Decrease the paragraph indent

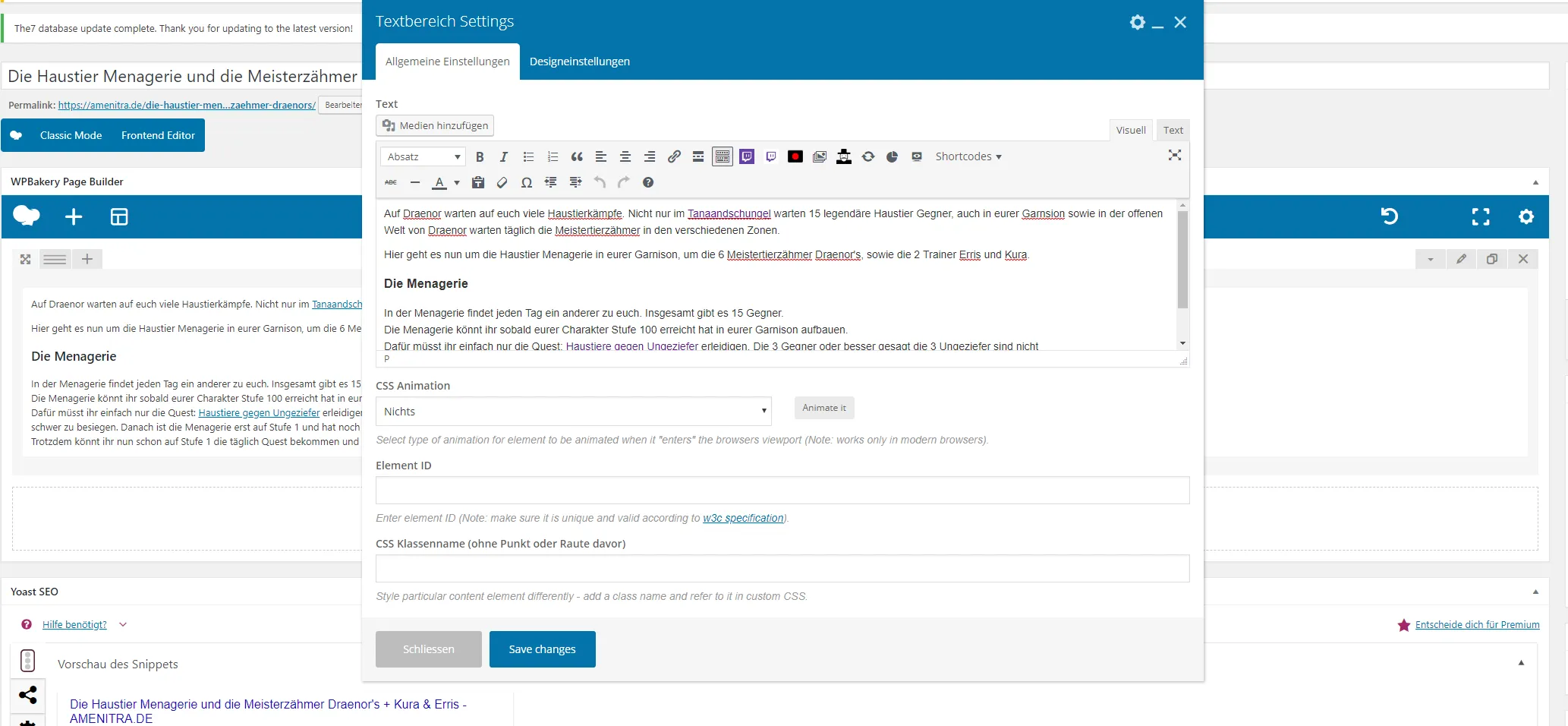[551, 182]
